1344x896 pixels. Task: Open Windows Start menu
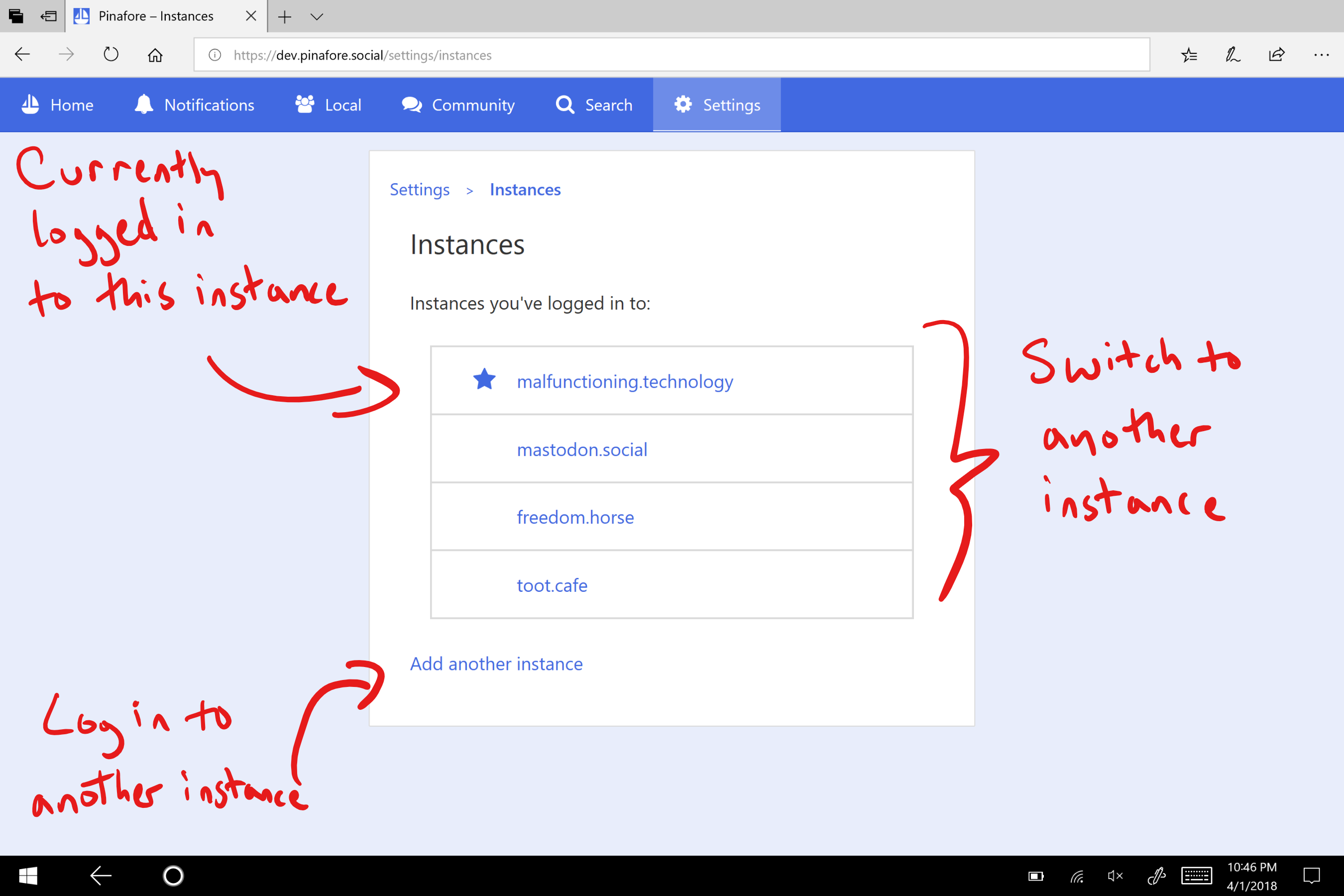(x=28, y=875)
